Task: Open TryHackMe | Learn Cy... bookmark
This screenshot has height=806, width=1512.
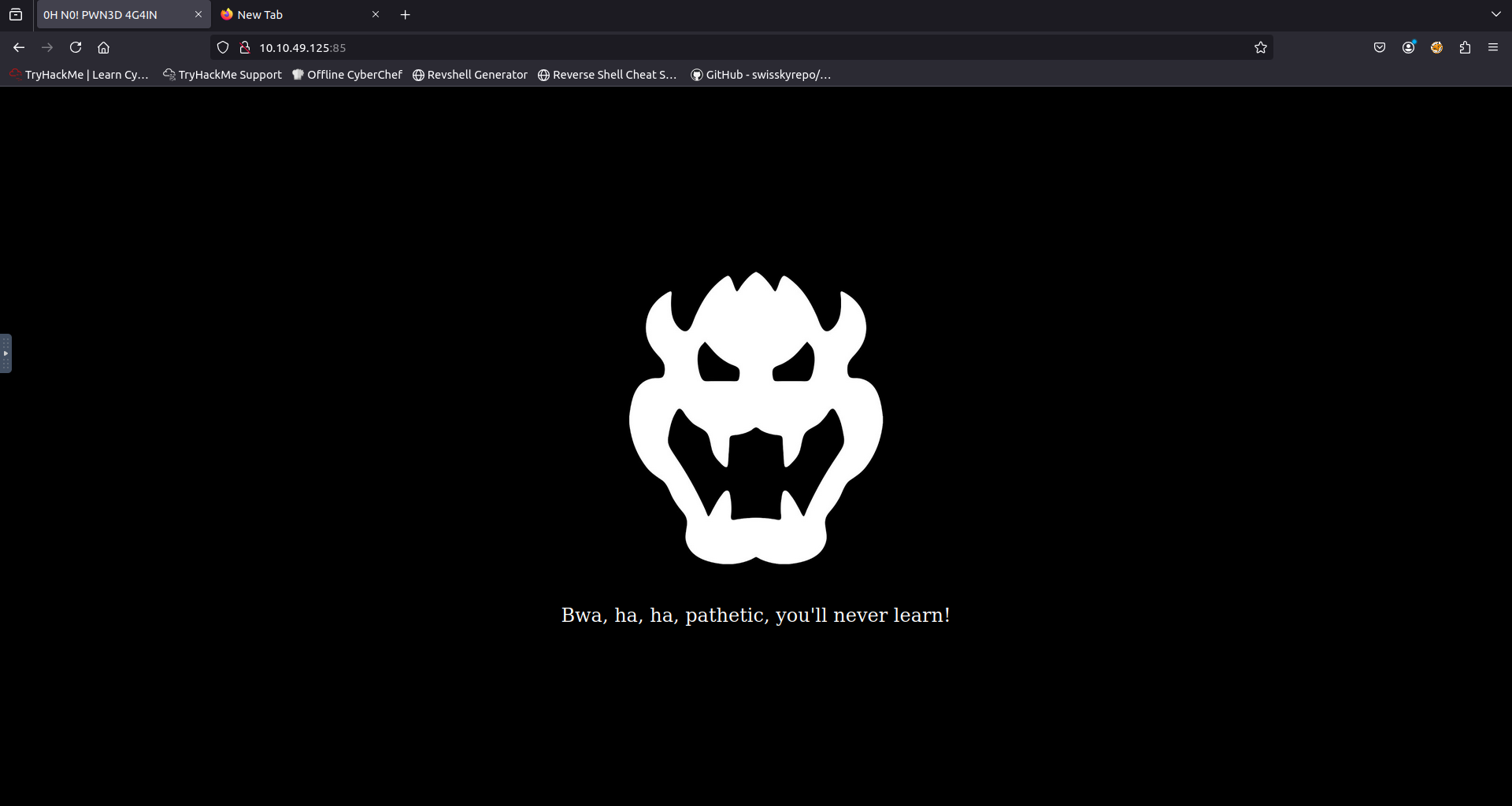Action: [x=80, y=75]
